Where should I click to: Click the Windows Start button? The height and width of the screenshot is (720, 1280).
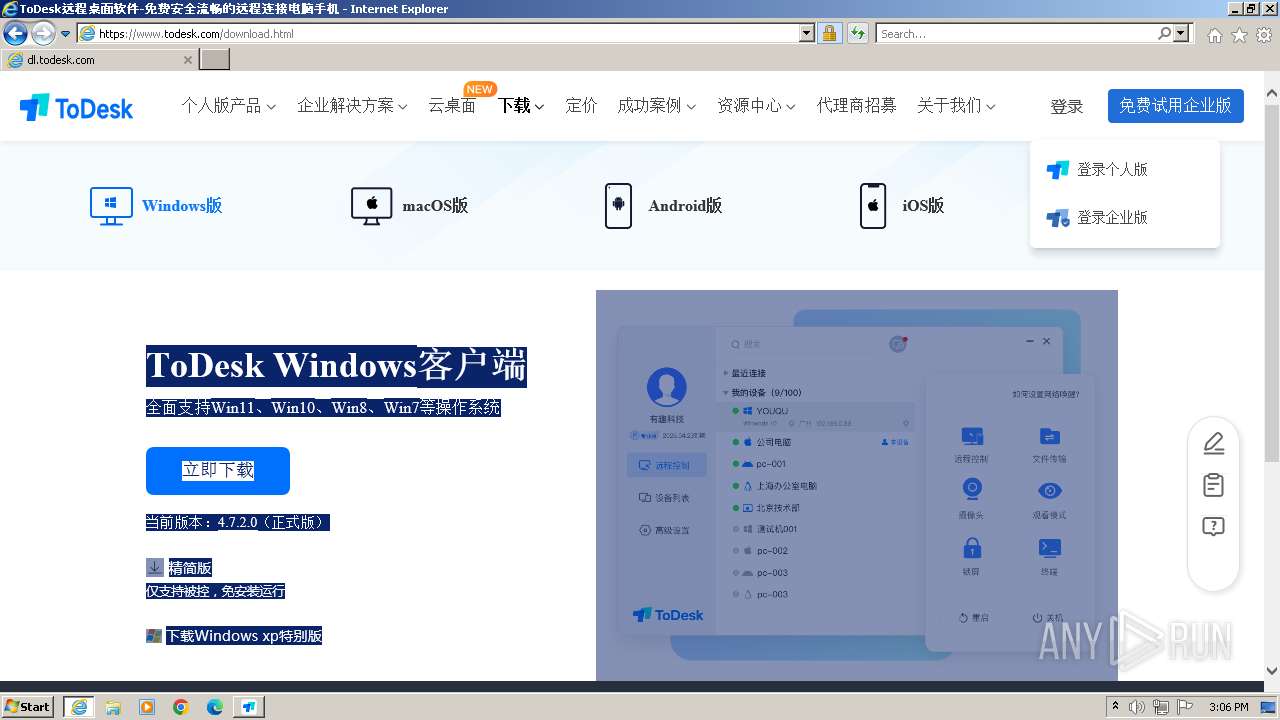27,707
